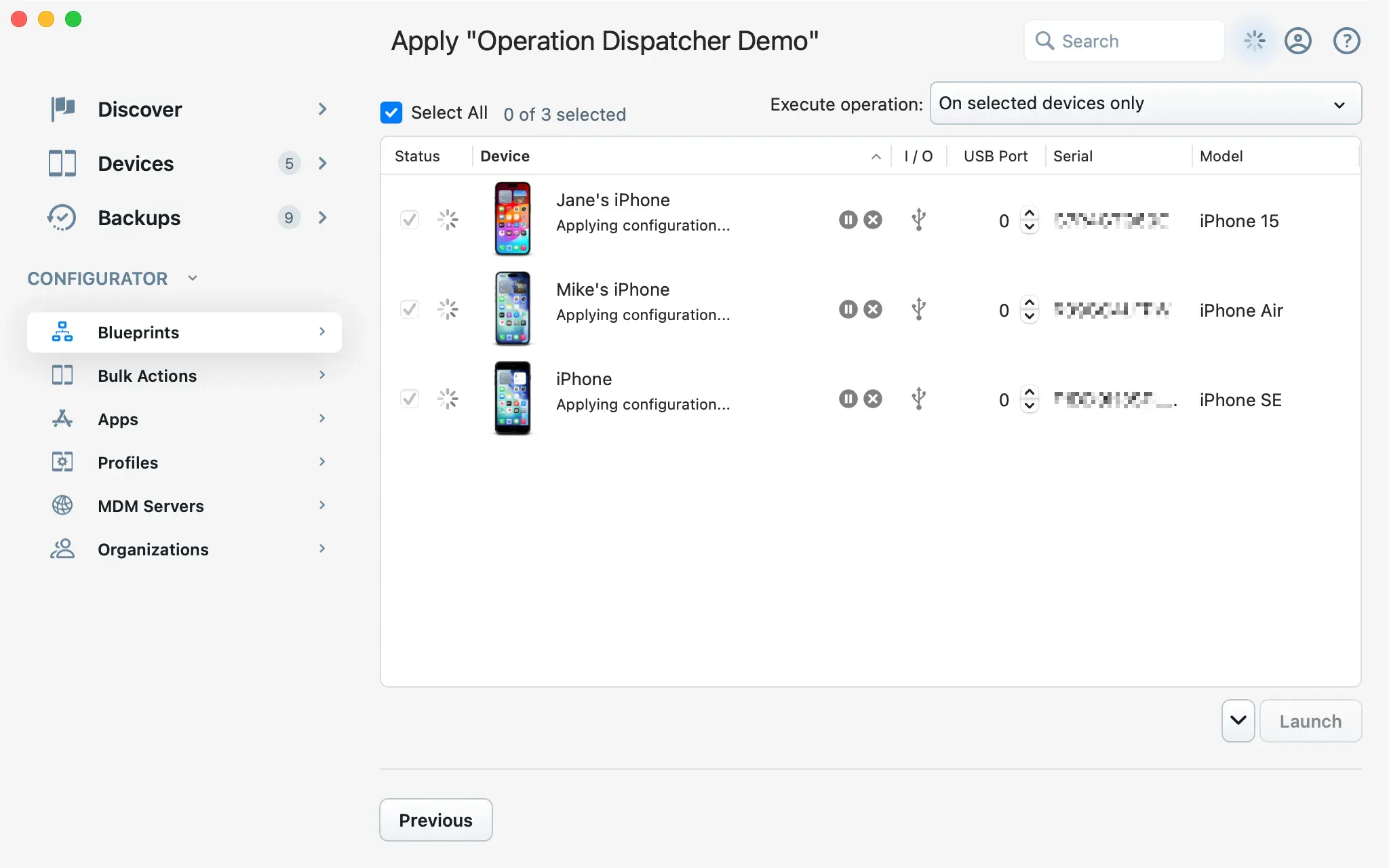Viewport: 1389px width, 868px height.
Task: Click the user account icon
Action: click(1299, 41)
